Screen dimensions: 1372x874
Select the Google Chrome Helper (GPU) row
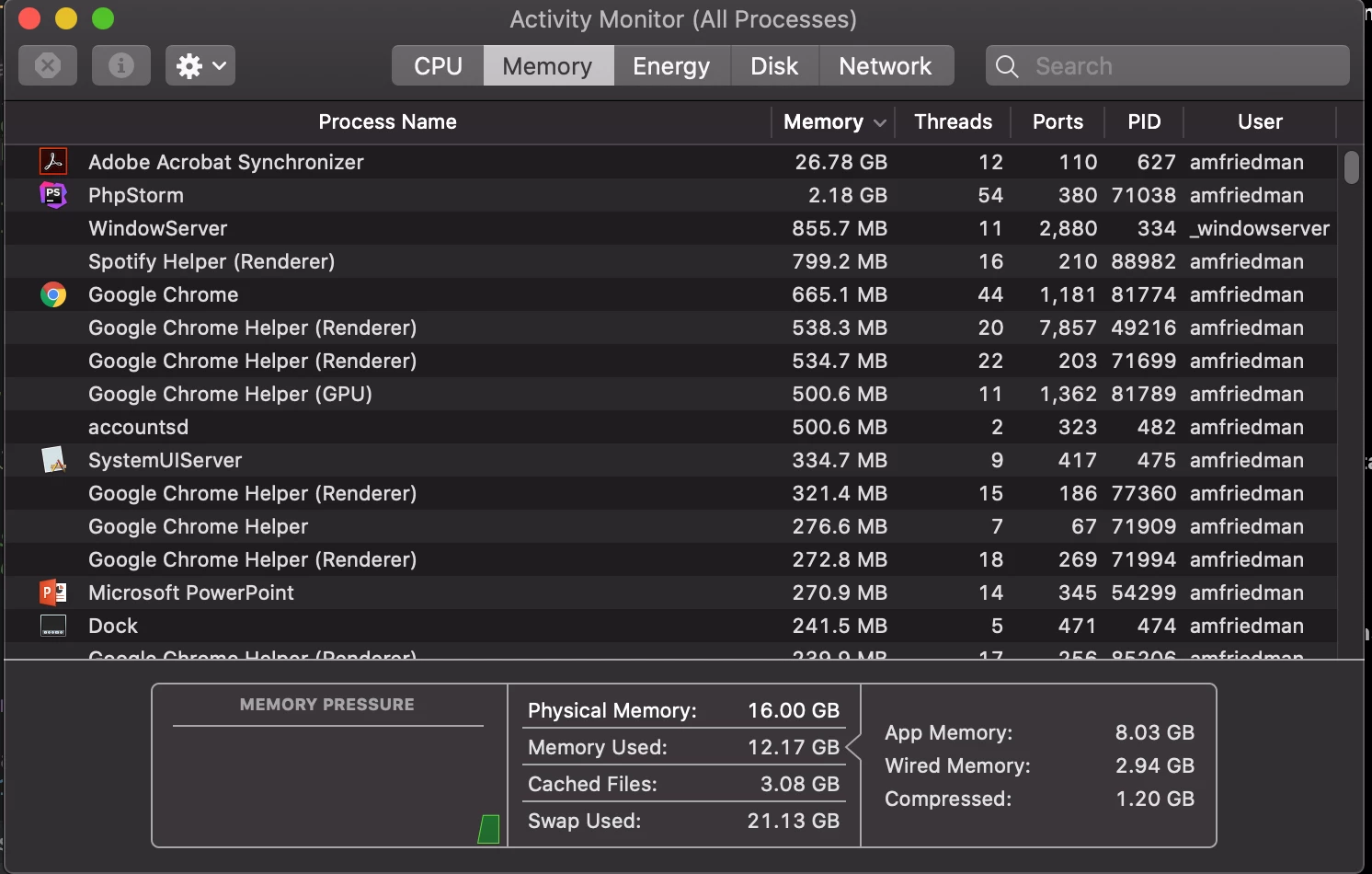tap(670, 394)
